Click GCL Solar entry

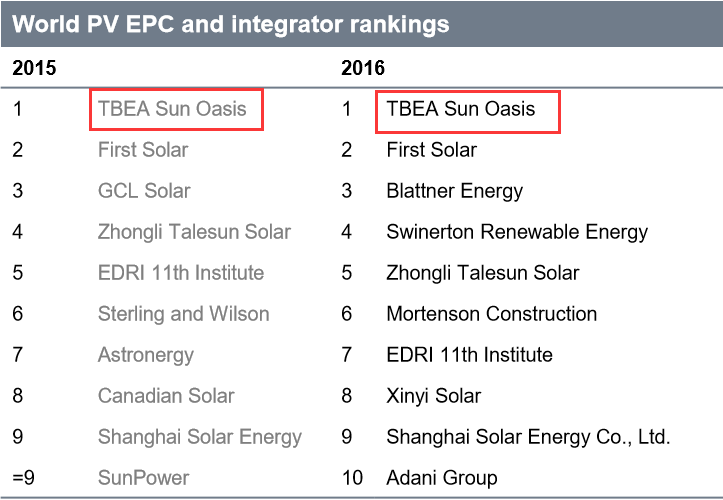(144, 191)
